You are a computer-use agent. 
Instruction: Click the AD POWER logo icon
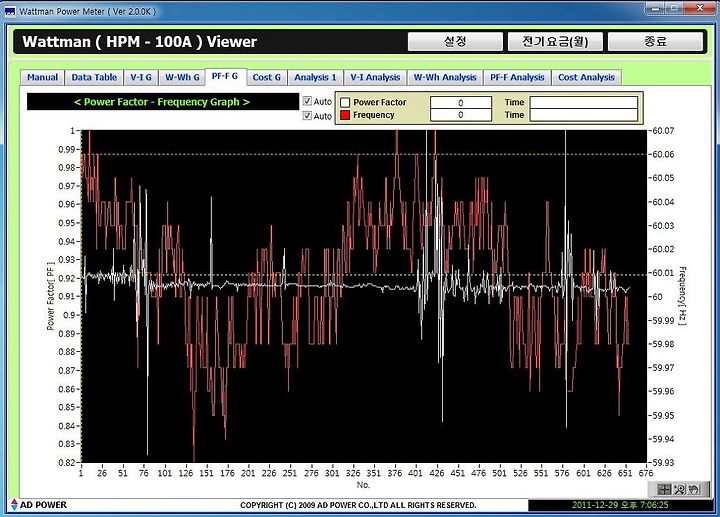point(14,505)
